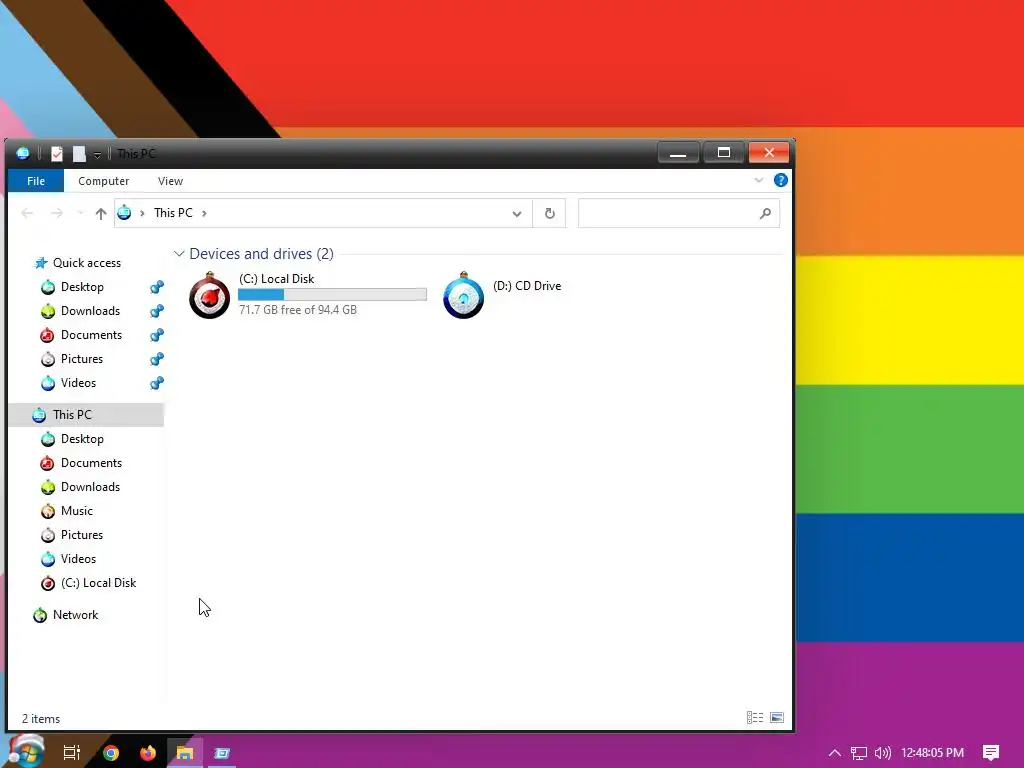Click File Explorer taskbar icon
This screenshot has height=768, width=1024.
[x=185, y=753]
